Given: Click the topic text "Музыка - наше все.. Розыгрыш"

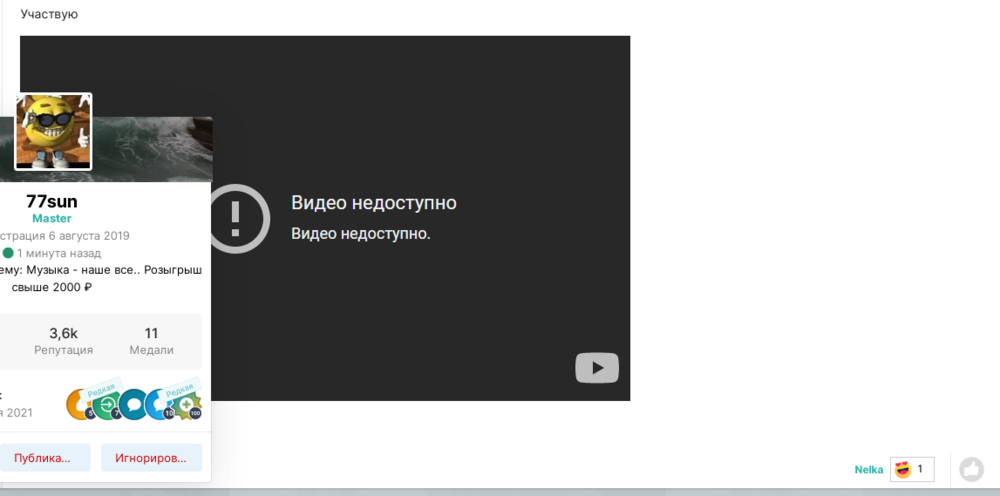Looking at the screenshot, I should [x=114, y=270].
